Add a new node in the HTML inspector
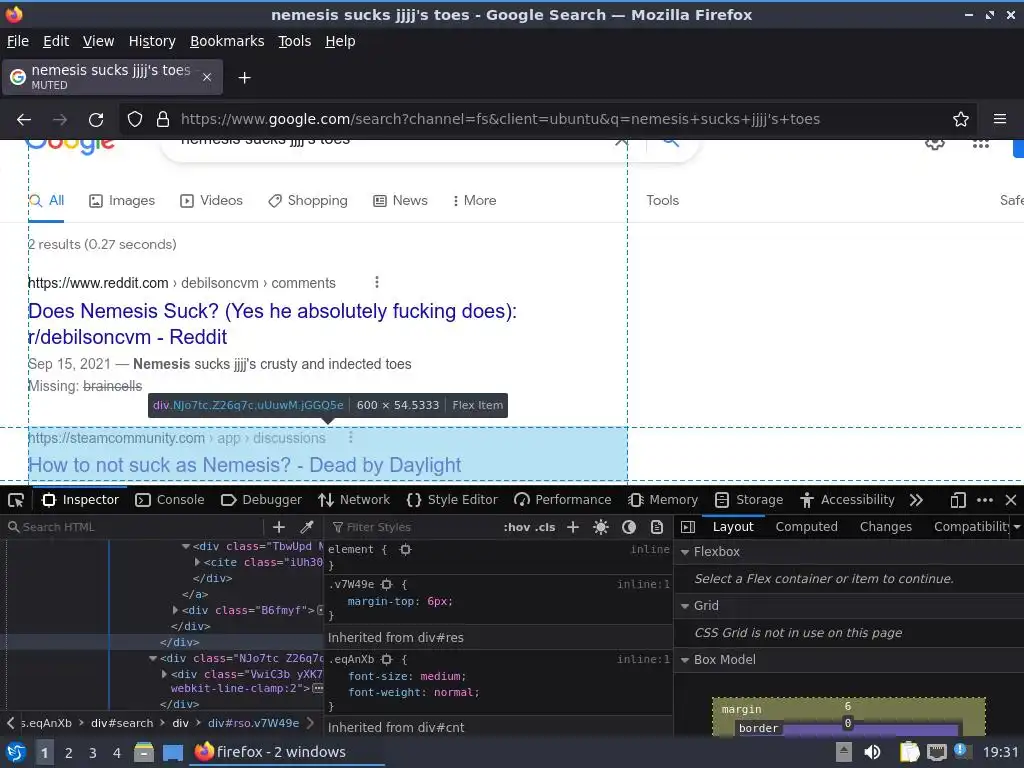Image resolution: width=1024 pixels, height=768 pixels. 279,527
